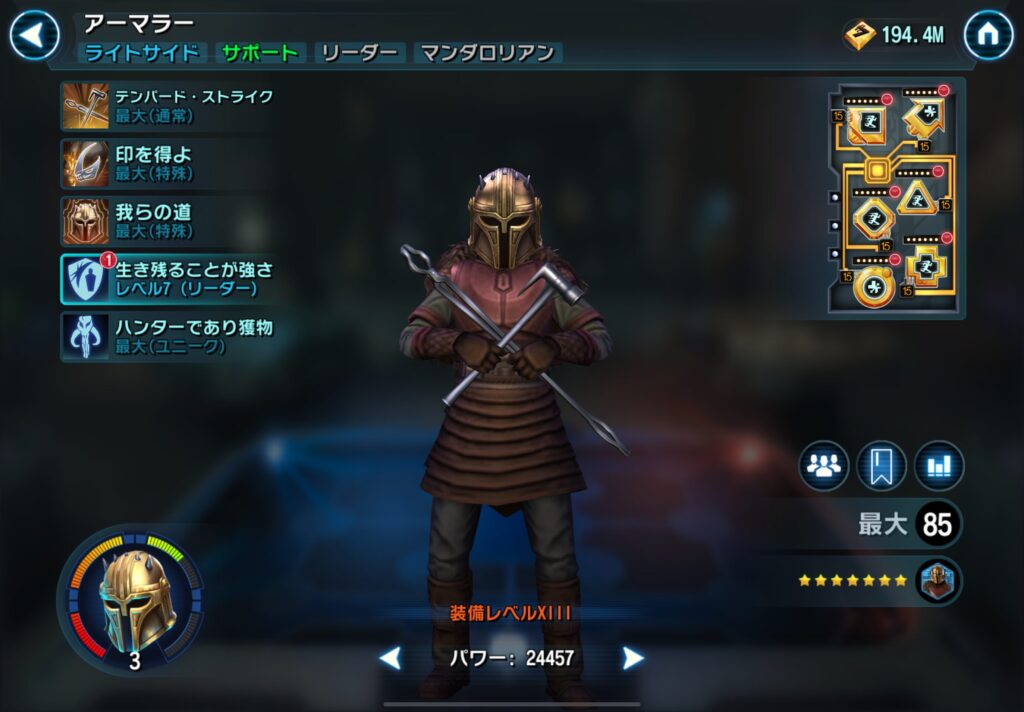Tap the 194.4M credits counter
The width and height of the screenshot is (1024, 712).
tap(893, 35)
